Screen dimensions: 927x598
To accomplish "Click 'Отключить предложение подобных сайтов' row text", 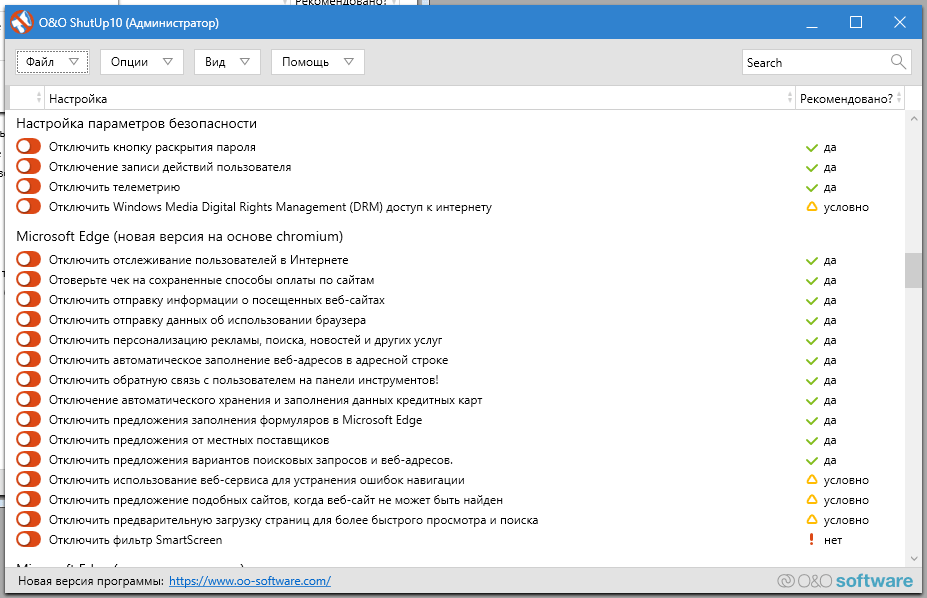I will [x=275, y=500].
